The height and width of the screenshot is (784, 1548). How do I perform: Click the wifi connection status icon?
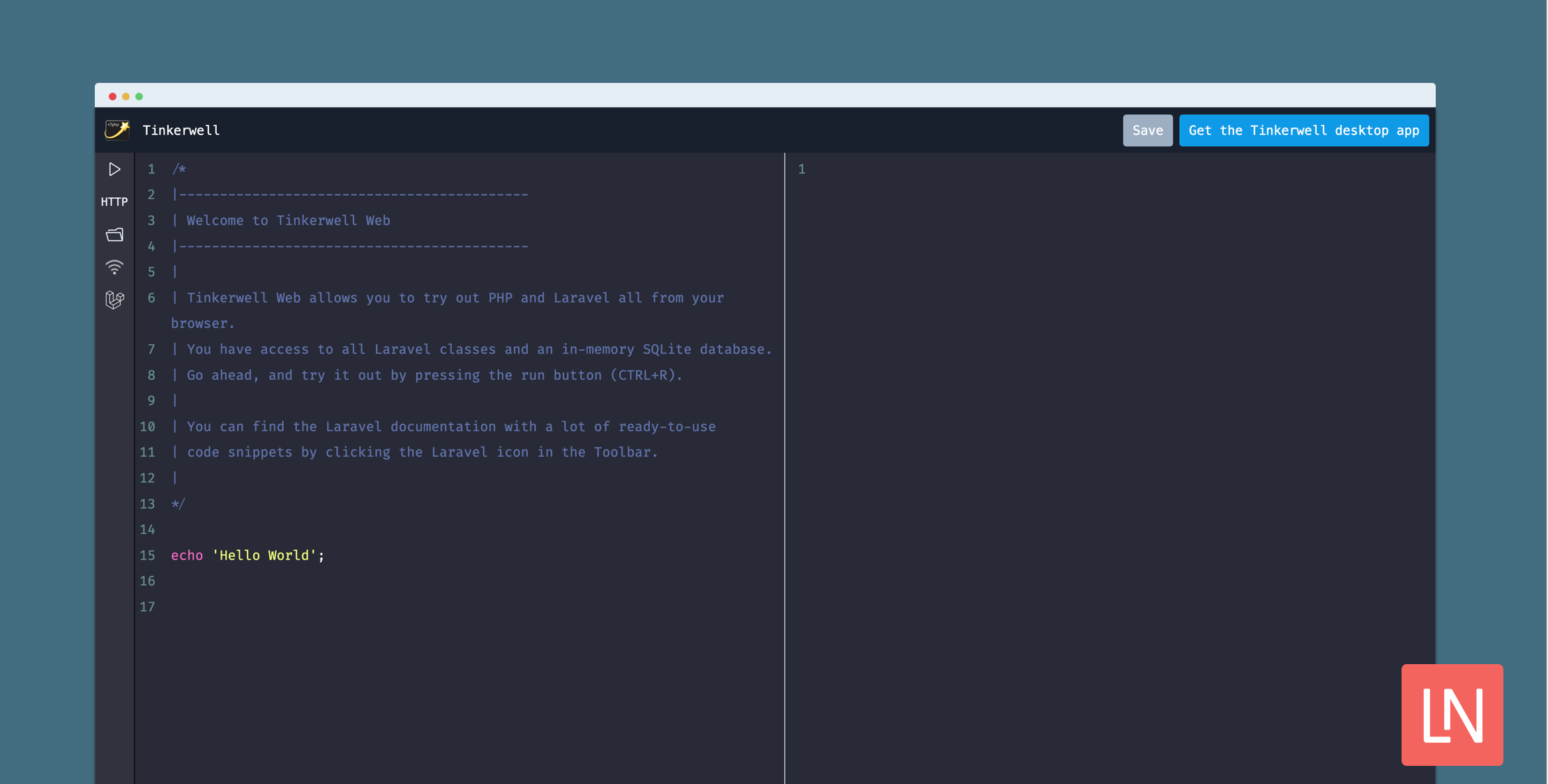114,267
